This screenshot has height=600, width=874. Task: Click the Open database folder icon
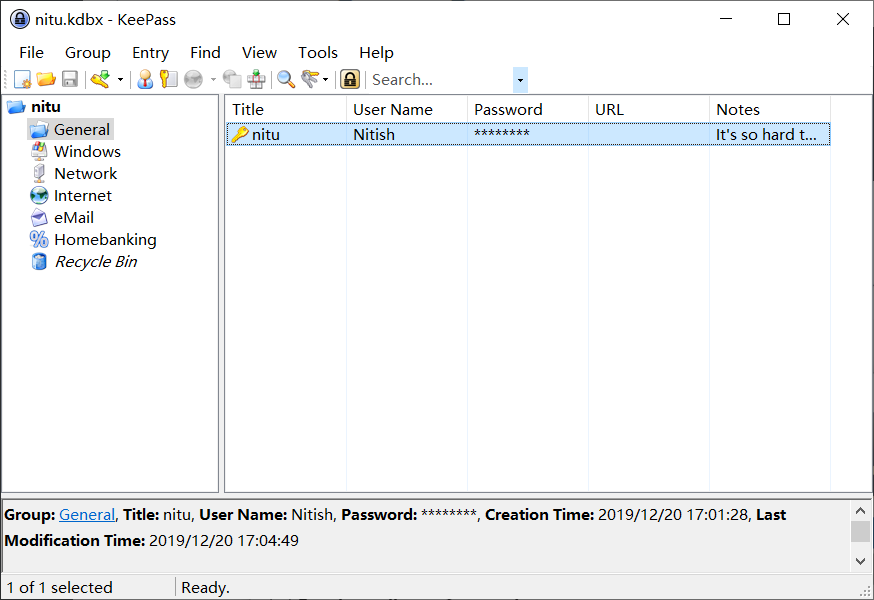46,80
